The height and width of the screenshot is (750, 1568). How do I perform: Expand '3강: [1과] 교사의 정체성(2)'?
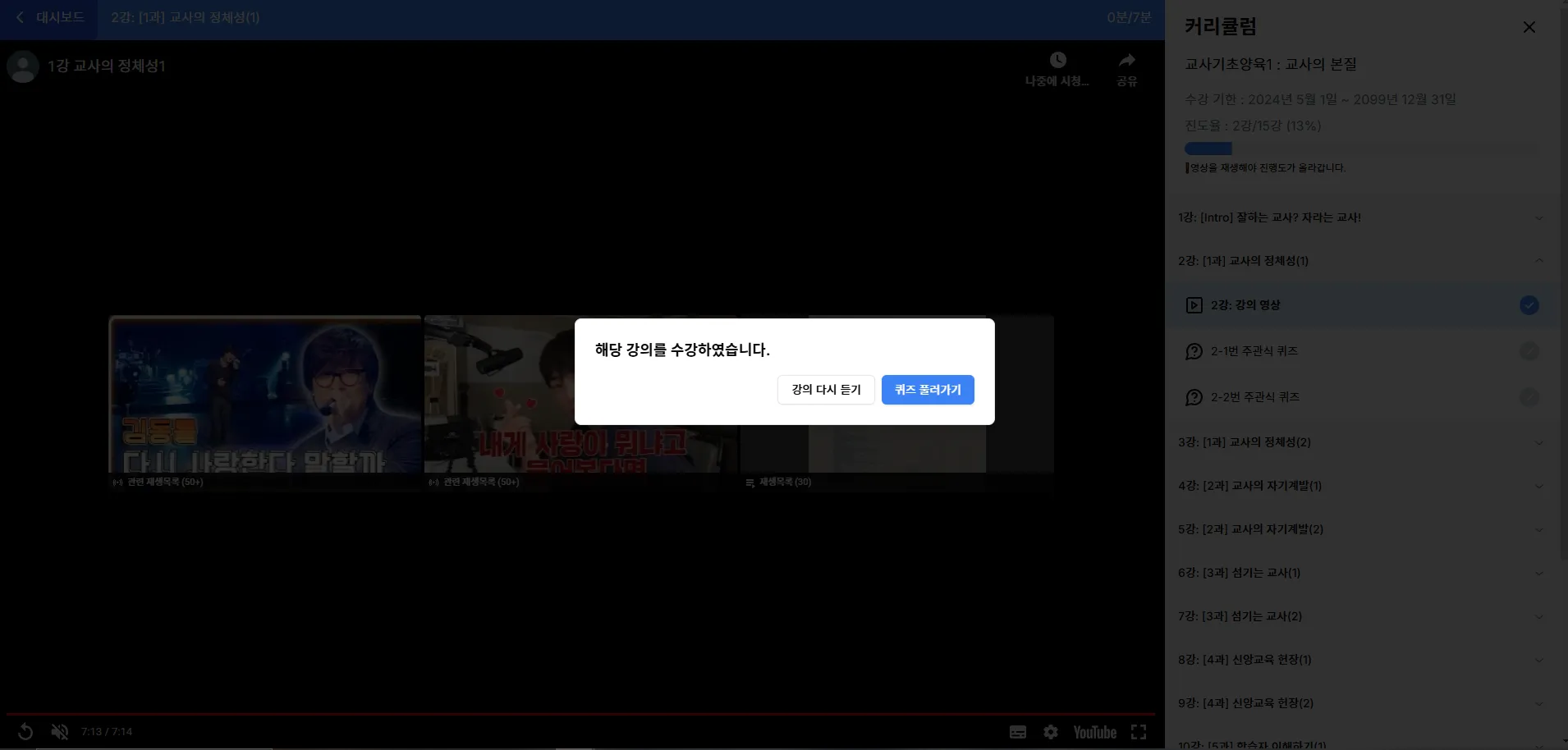1361,442
